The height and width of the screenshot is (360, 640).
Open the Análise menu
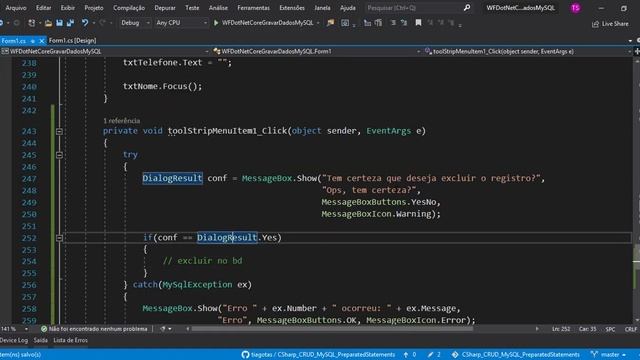pos(218,8)
